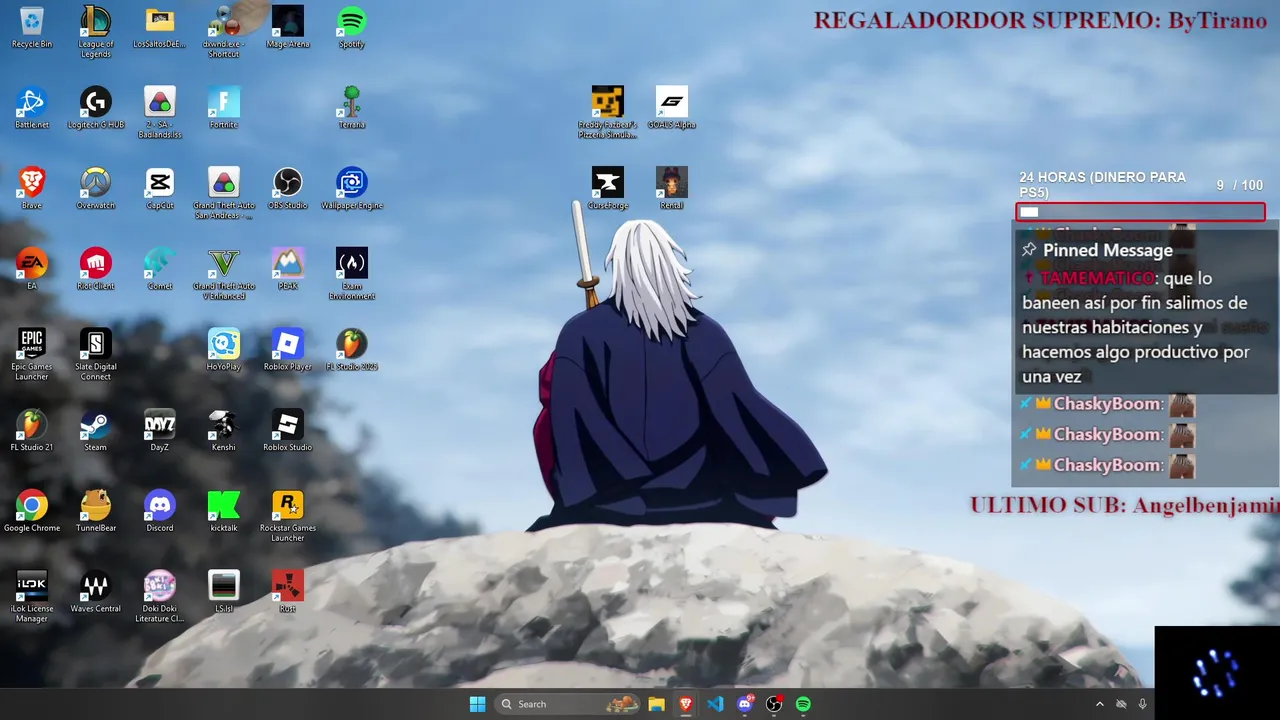Open CurseForge desktop icon
The height and width of the screenshot is (720, 1280).
click(x=608, y=189)
